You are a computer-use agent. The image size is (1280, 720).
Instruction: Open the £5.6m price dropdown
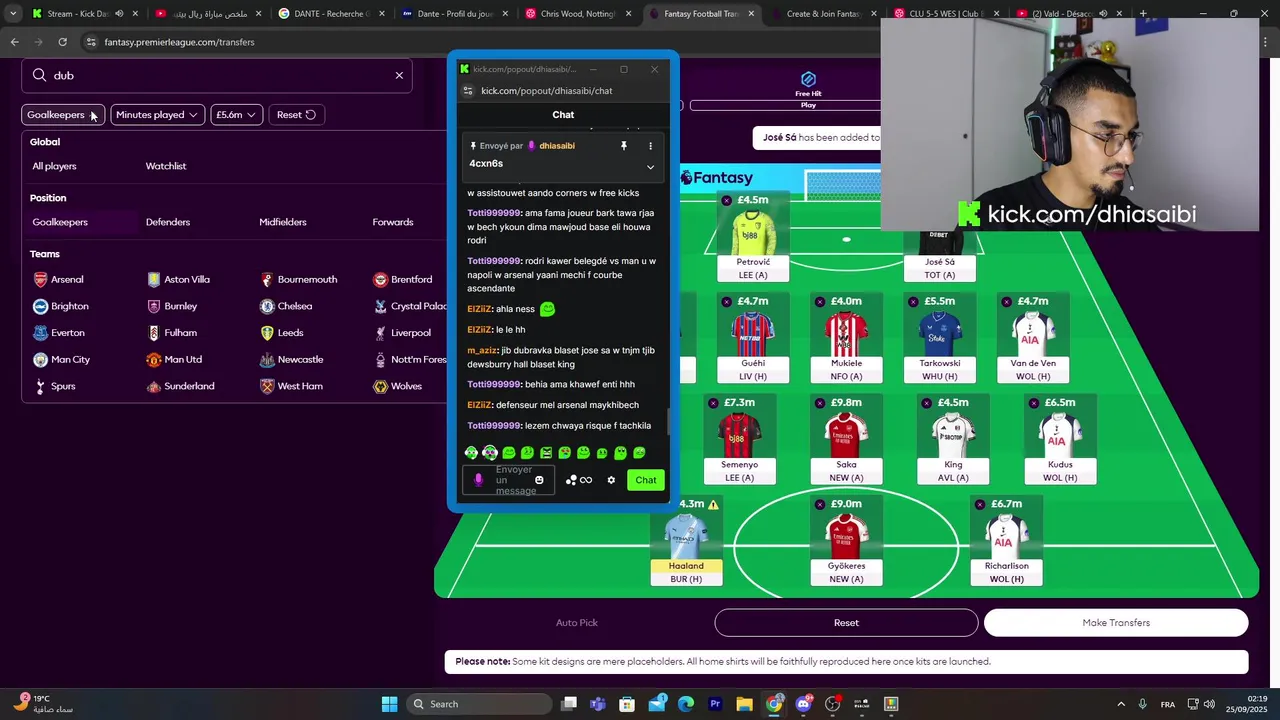click(x=236, y=115)
